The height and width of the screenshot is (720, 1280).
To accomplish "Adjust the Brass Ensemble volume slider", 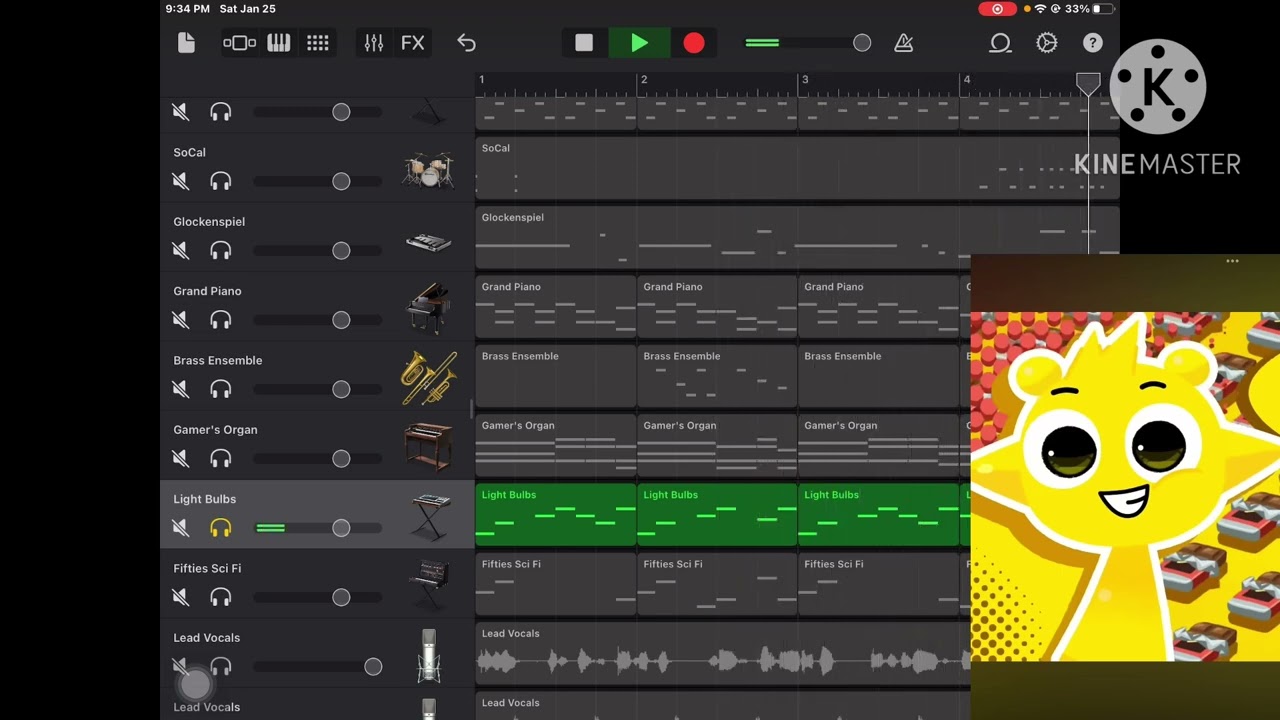I will 318,389.
